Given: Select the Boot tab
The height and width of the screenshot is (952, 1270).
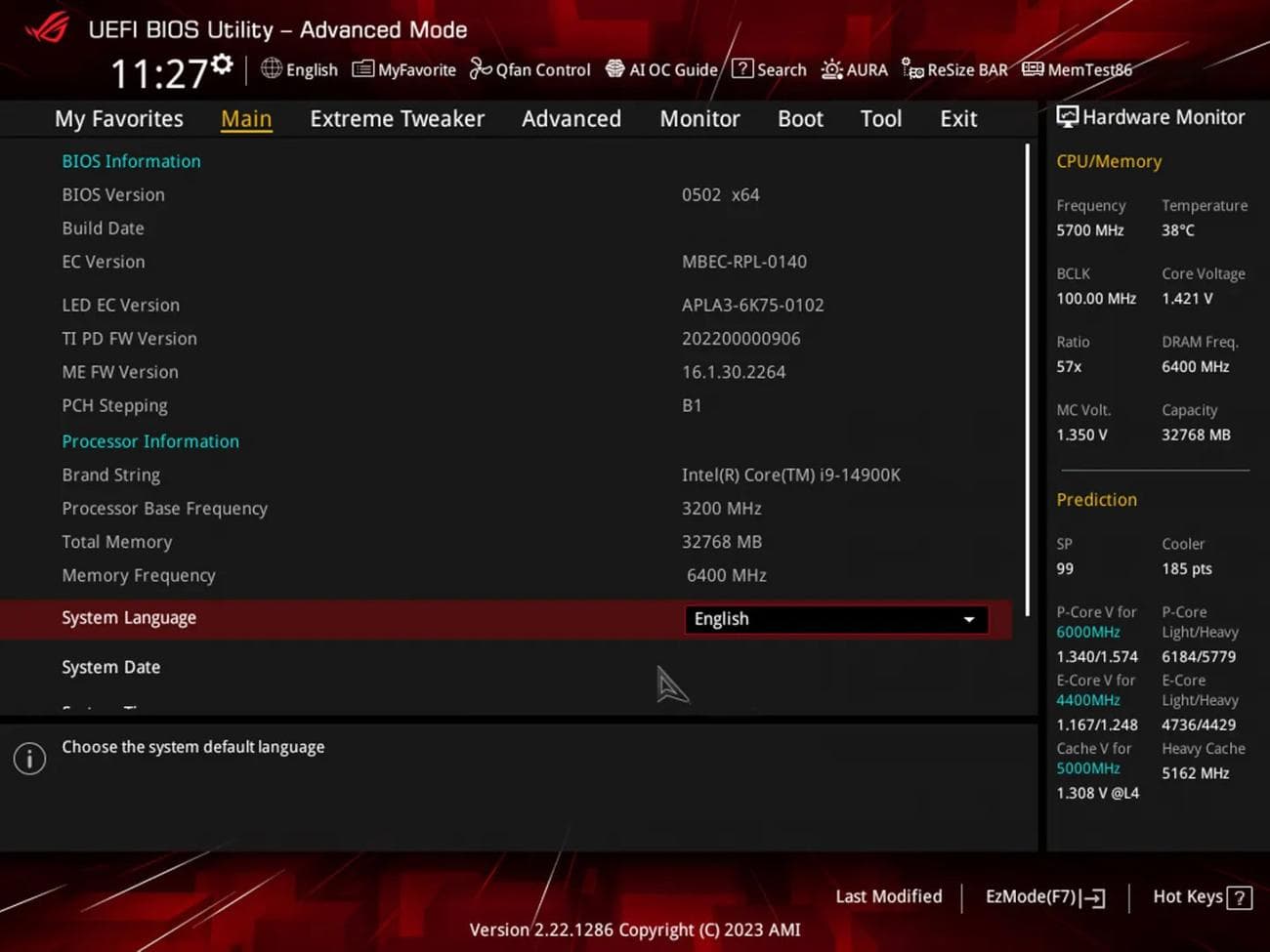Looking at the screenshot, I should [x=800, y=119].
